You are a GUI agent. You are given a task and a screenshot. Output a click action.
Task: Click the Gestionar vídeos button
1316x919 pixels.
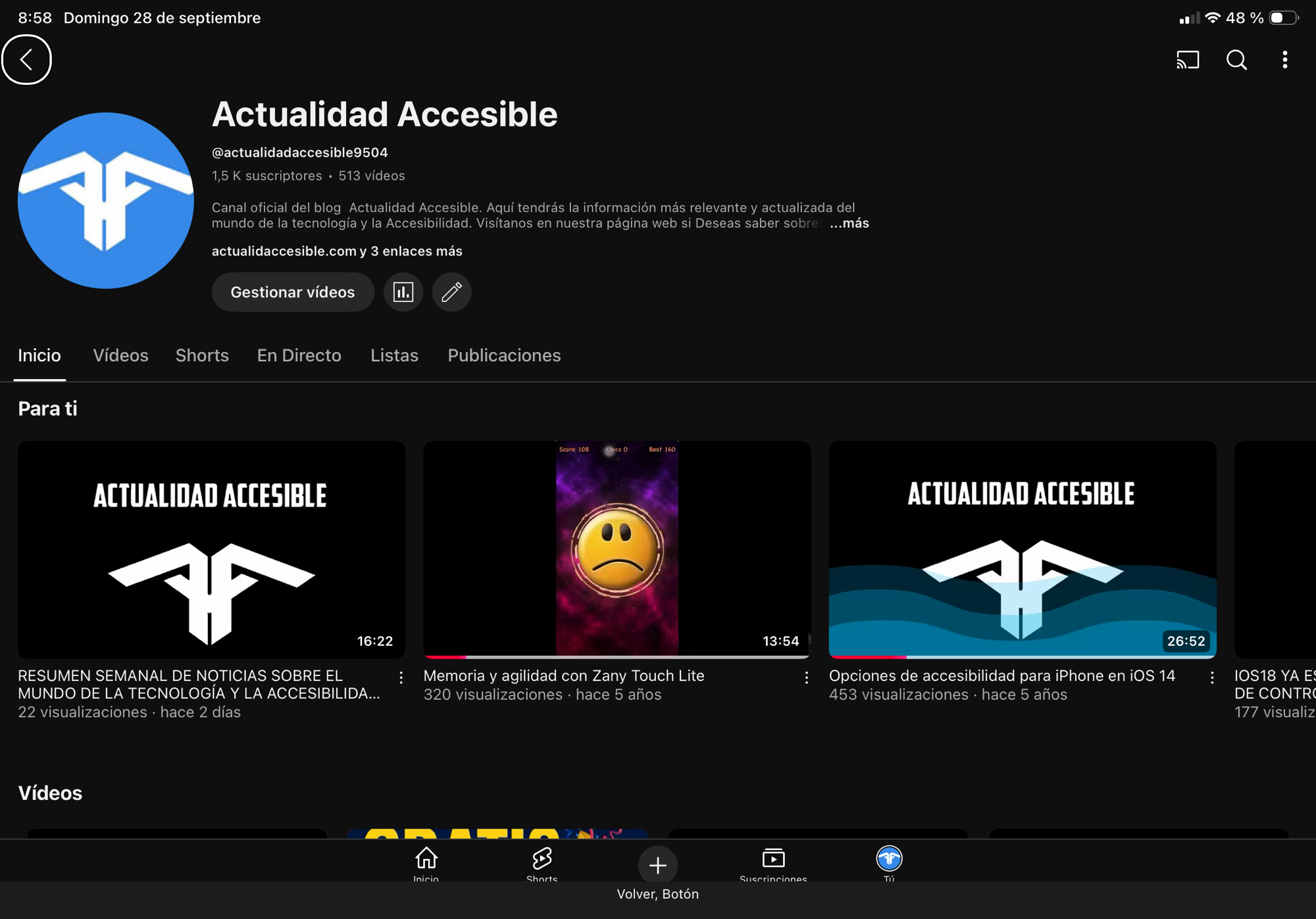pyautogui.click(x=293, y=292)
